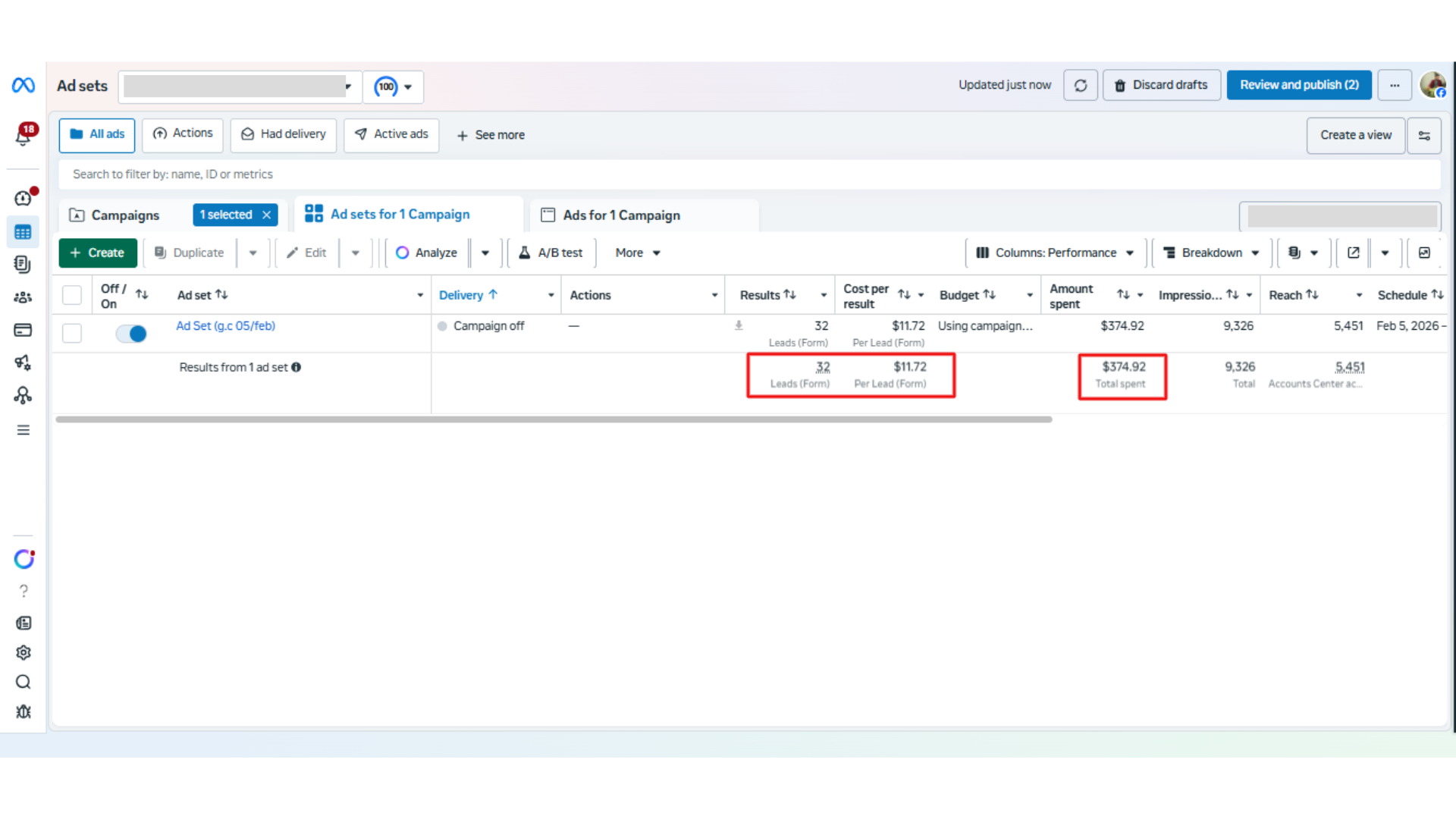Open billing card icon in sidebar
Screen dimensions: 1456x819
pos(24,330)
